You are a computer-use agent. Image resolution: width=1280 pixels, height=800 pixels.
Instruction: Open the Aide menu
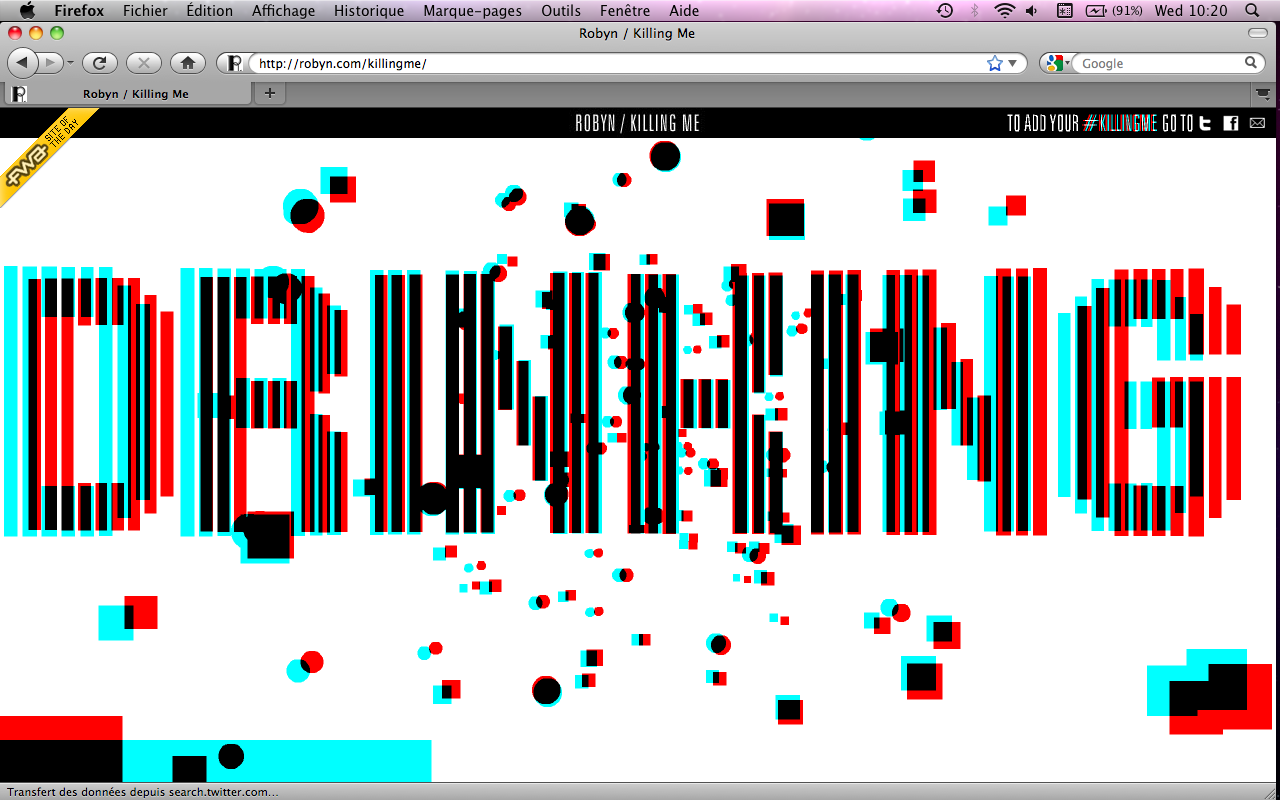click(x=684, y=11)
